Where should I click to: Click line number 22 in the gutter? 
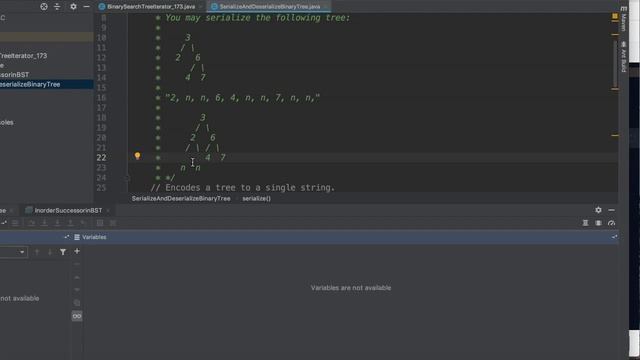click(101, 158)
